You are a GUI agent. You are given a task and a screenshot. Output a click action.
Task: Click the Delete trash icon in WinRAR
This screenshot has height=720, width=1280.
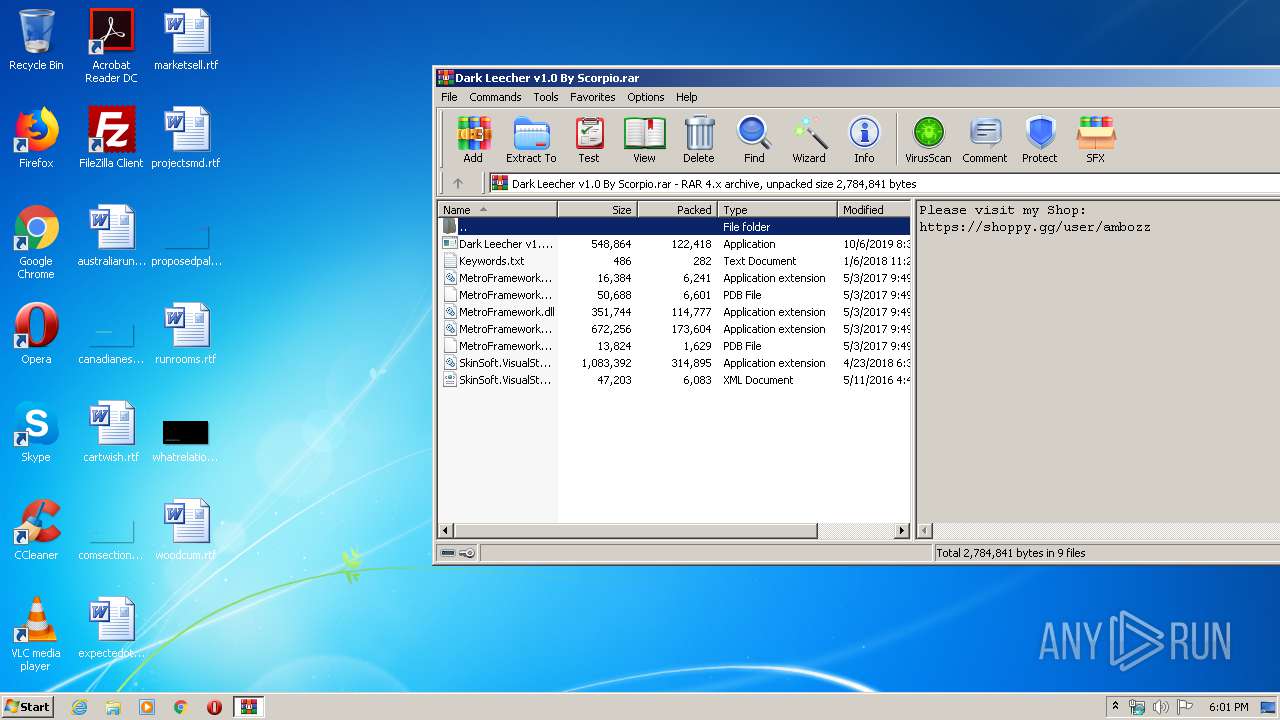[699, 140]
